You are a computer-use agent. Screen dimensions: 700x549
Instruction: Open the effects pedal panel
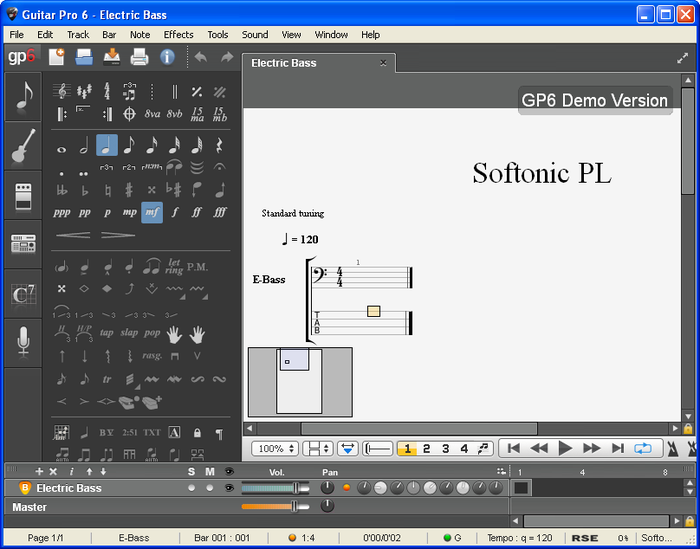pos(23,195)
